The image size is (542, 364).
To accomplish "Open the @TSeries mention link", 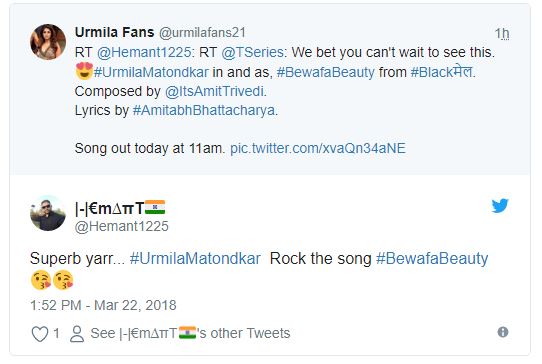I will click(253, 53).
